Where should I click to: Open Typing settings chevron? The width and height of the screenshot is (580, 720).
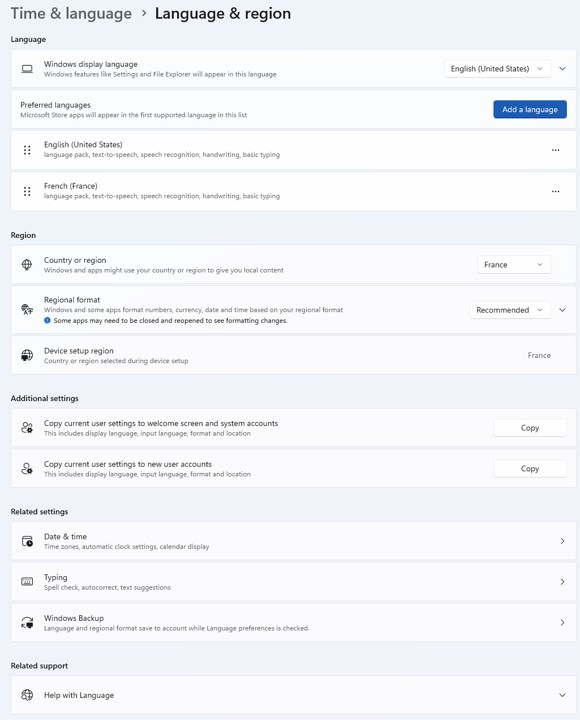562,582
